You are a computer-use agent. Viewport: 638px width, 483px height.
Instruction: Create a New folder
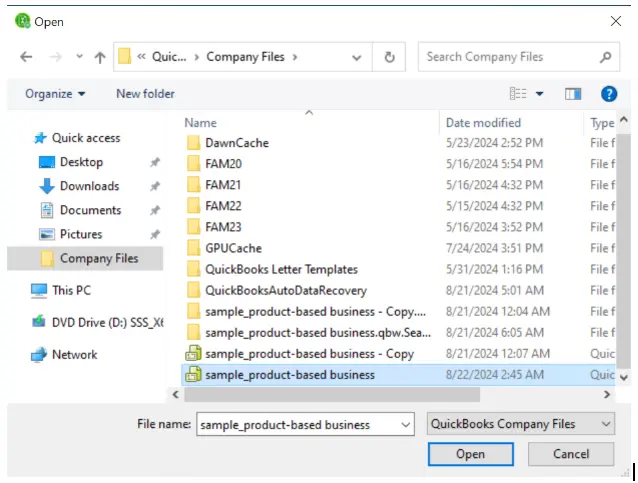(x=145, y=94)
